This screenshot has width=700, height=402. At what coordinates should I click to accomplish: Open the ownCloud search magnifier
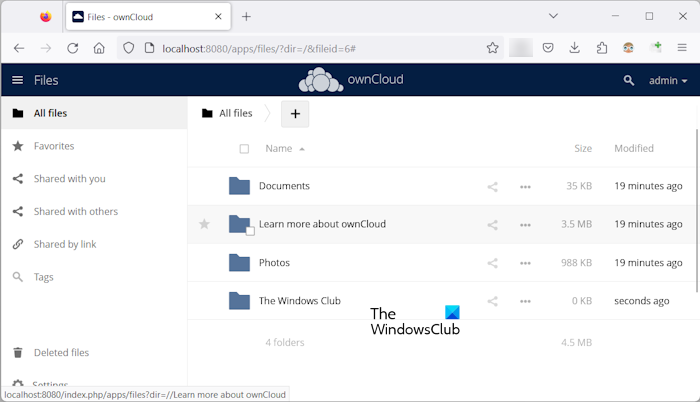pyautogui.click(x=629, y=80)
